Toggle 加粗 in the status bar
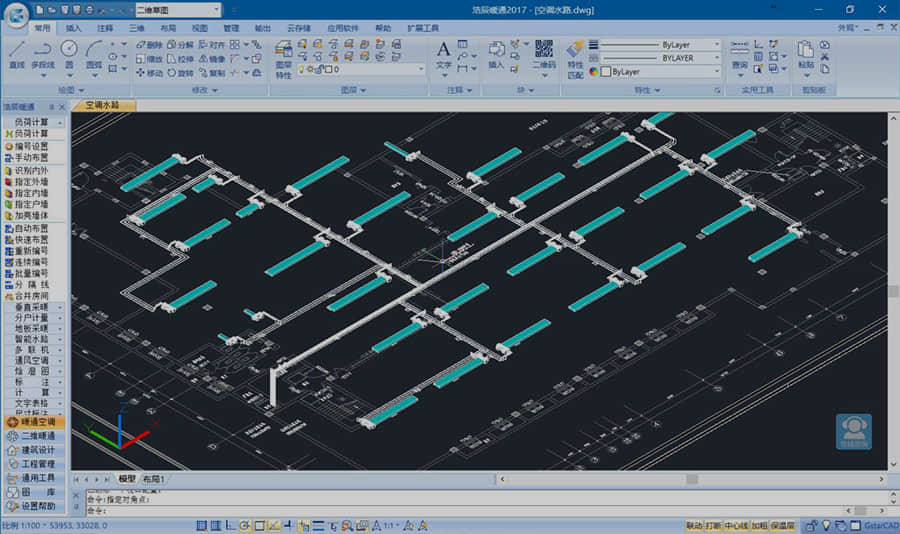Image resolution: width=900 pixels, height=534 pixels. point(760,525)
